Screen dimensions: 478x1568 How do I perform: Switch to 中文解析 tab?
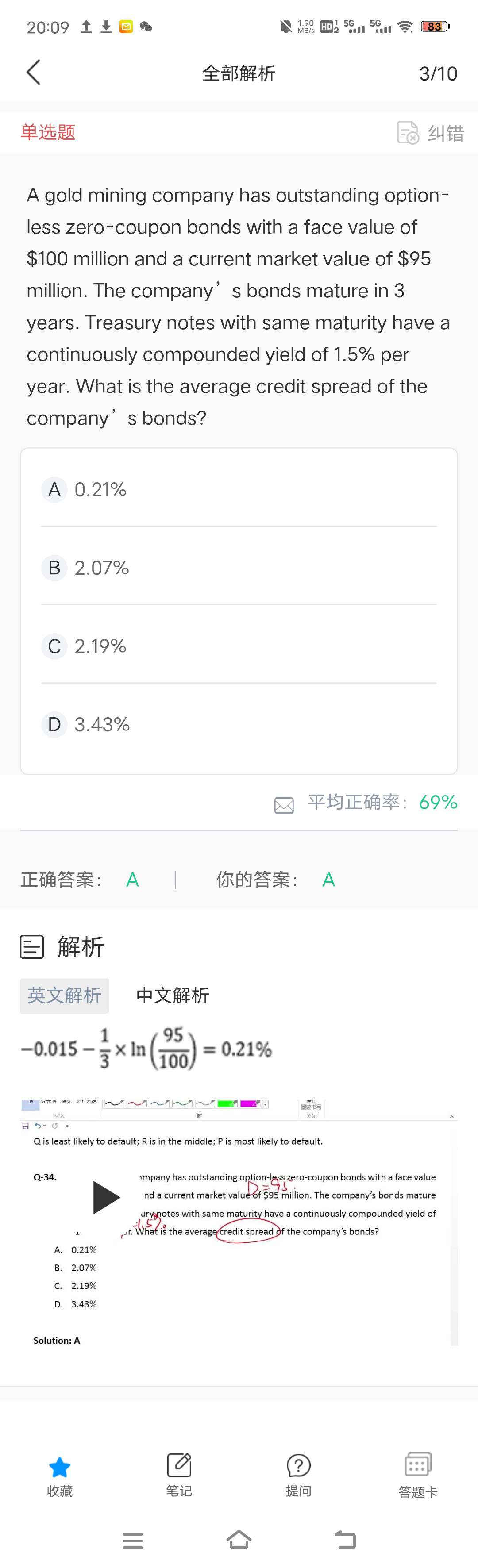coord(172,996)
